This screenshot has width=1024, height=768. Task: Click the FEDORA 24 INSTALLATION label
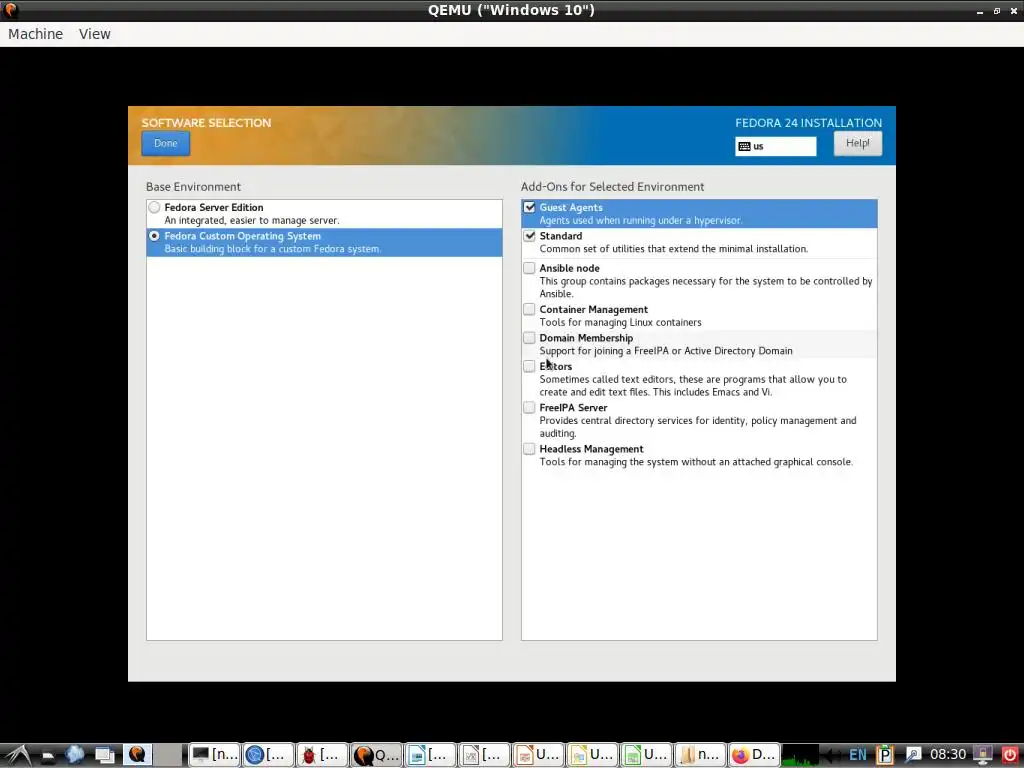808,123
